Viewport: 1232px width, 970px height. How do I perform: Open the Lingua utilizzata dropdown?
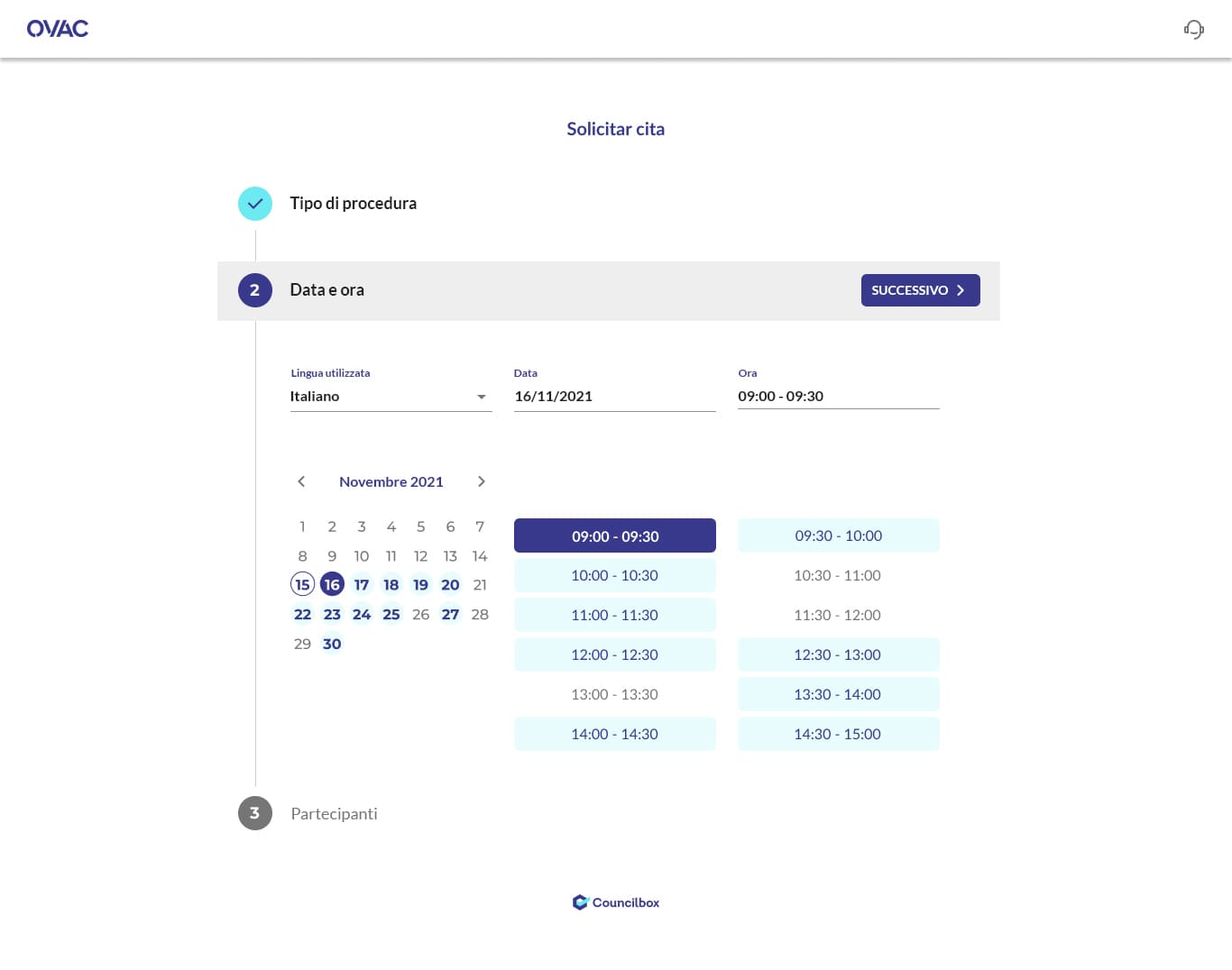pyautogui.click(x=391, y=397)
